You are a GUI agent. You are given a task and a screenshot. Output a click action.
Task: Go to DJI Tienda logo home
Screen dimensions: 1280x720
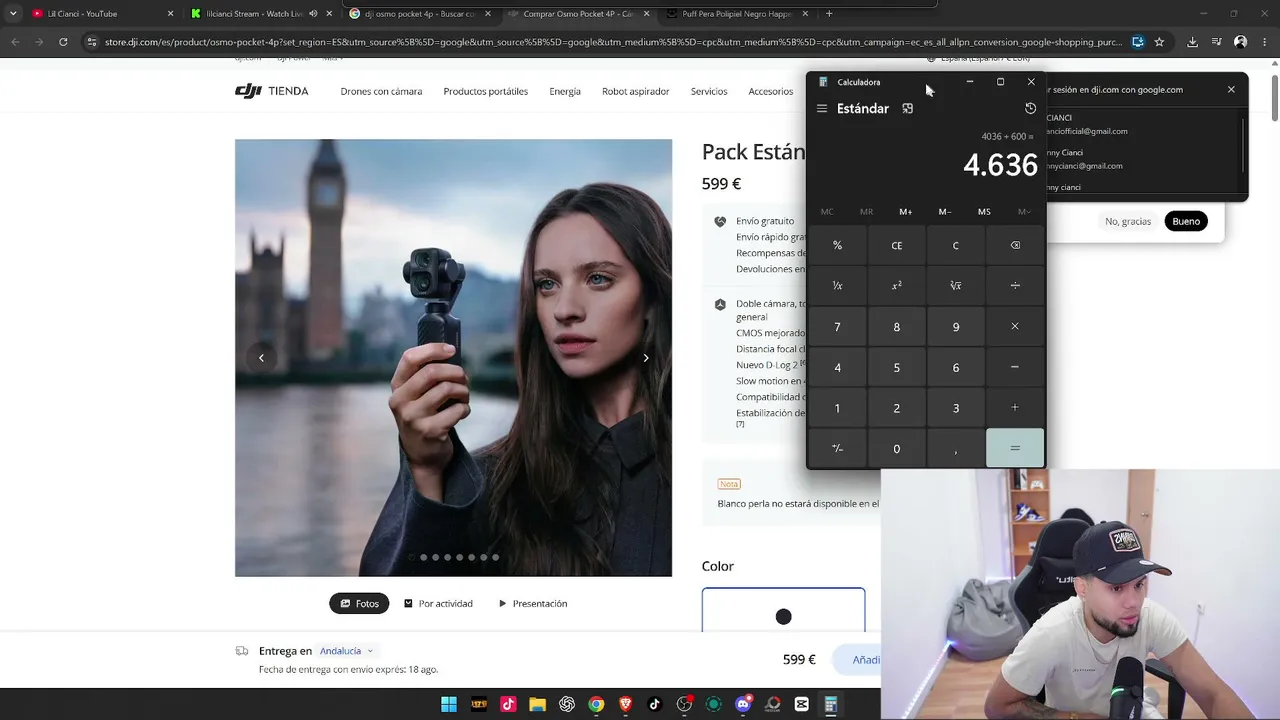pyautogui.click(x=272, y=91)
